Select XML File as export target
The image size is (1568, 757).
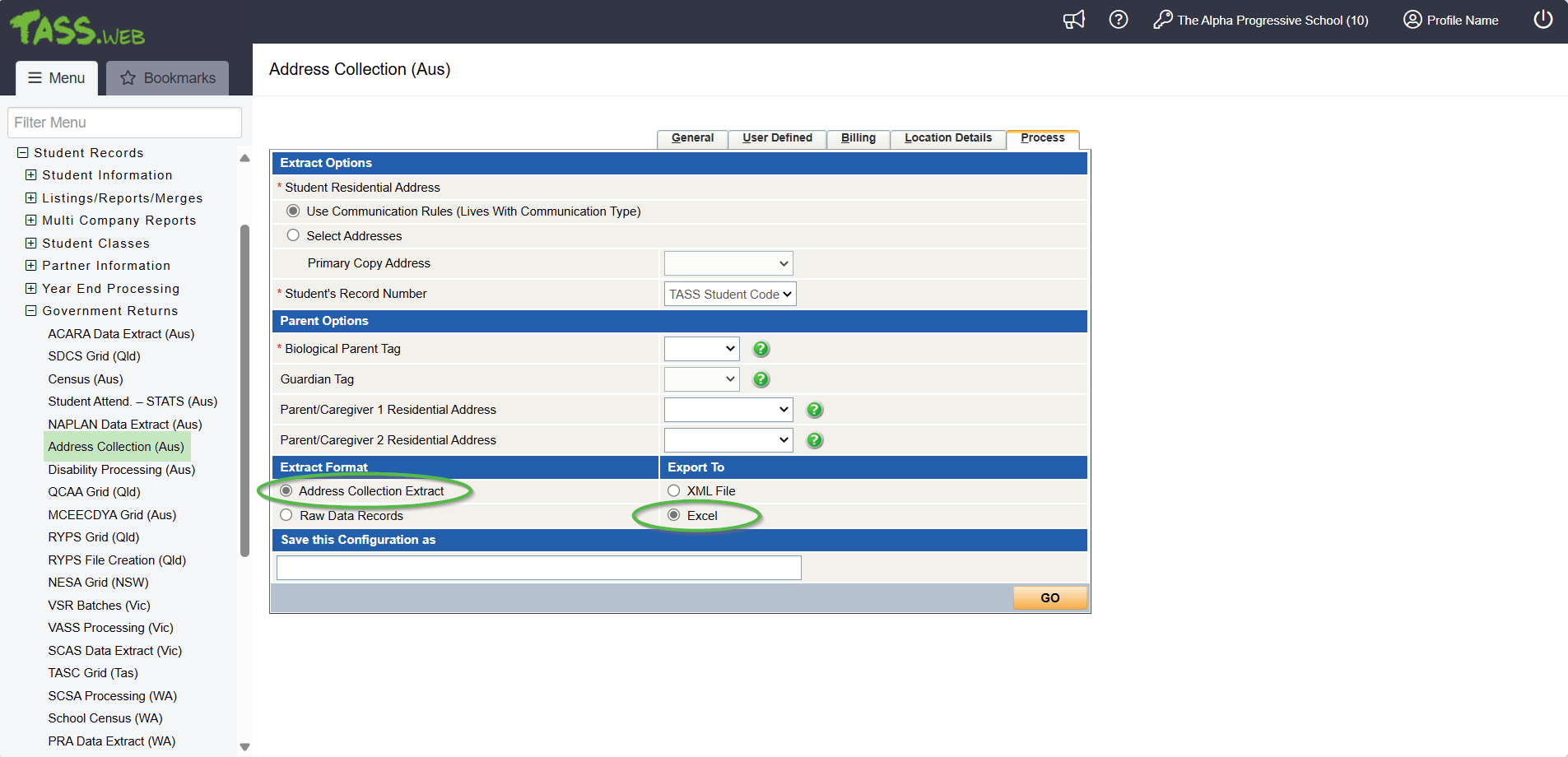(x=673, y=490)
